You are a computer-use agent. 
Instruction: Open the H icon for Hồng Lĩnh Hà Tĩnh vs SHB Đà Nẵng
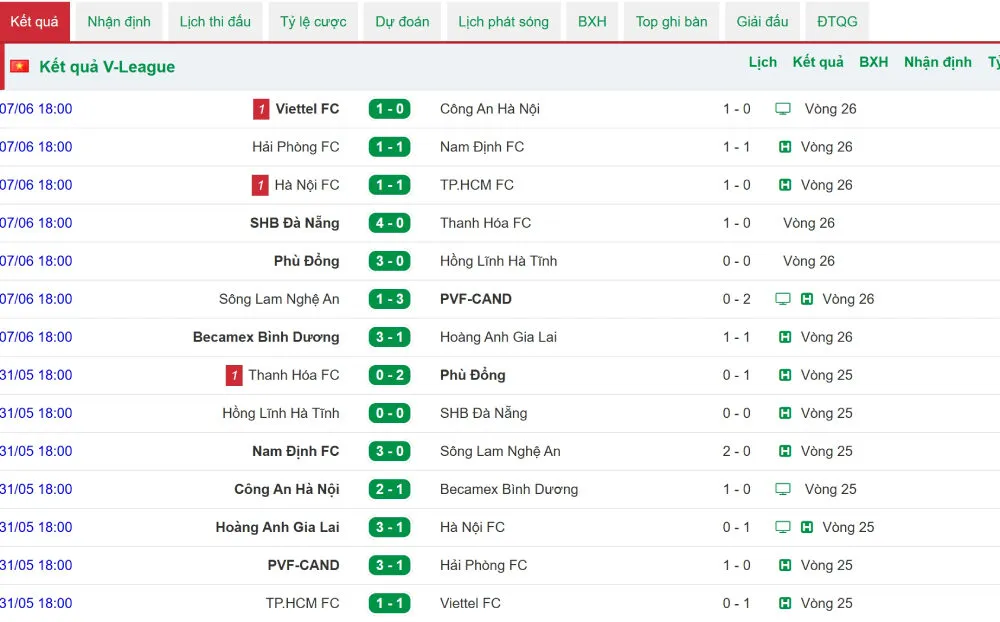785,413
